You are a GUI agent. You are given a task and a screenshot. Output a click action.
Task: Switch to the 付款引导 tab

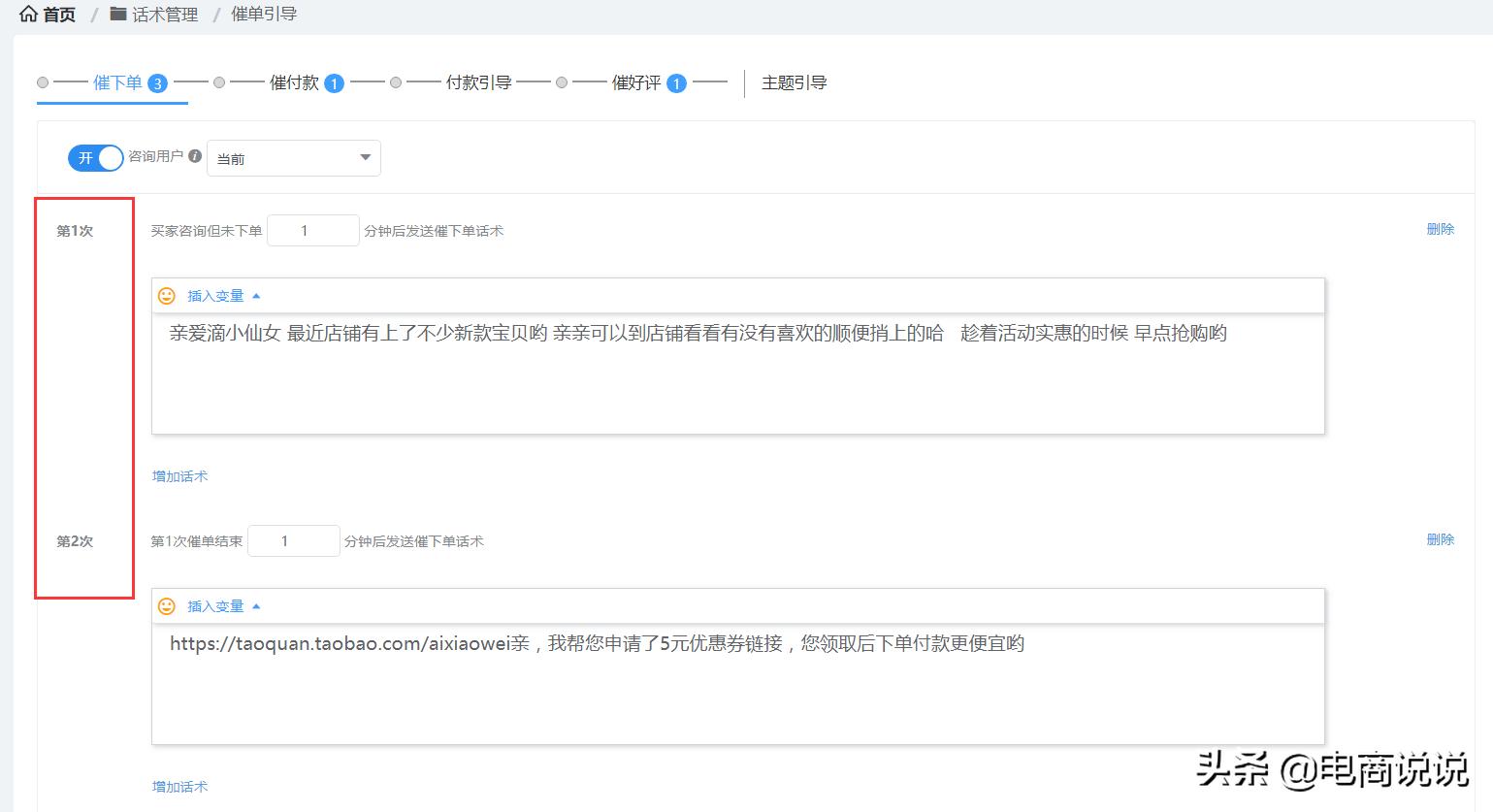click(478, 83)
